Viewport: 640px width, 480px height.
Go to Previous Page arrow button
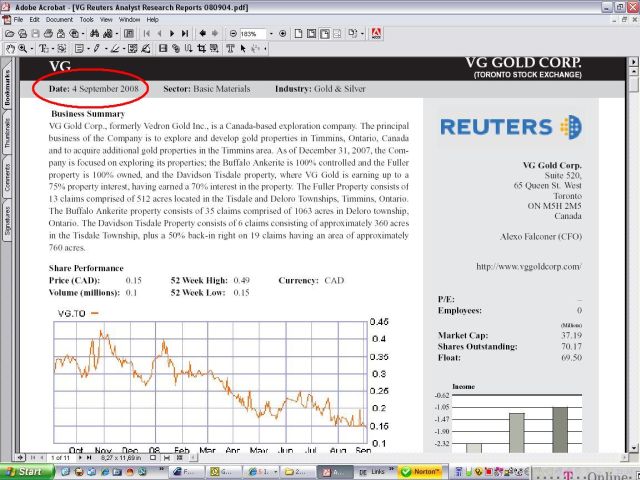[x=159, y=34]
